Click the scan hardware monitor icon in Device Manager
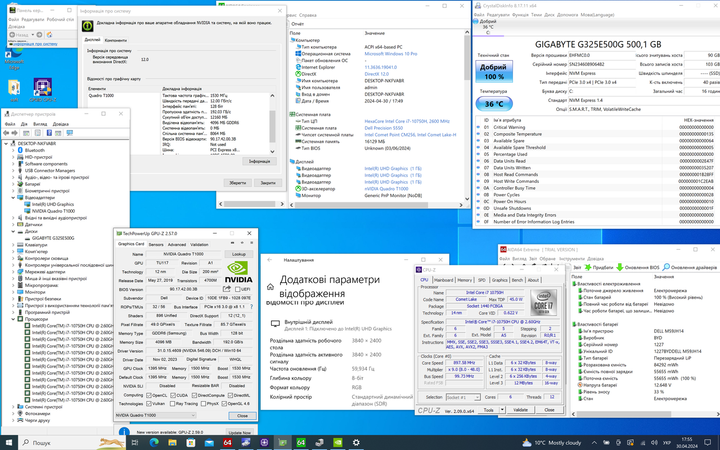This screenshot has width=720, height=450. 69,133
